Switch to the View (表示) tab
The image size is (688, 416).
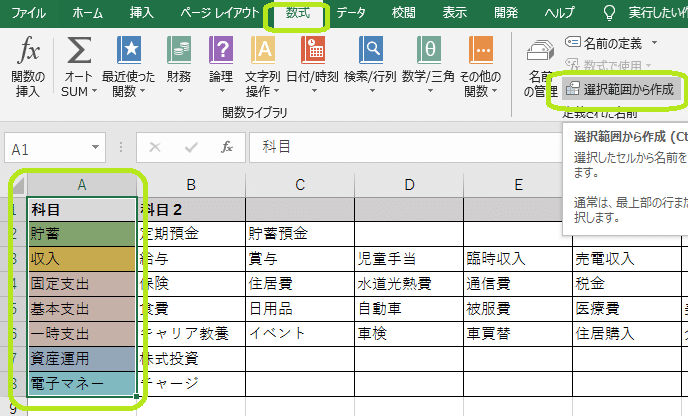[455, 13]
